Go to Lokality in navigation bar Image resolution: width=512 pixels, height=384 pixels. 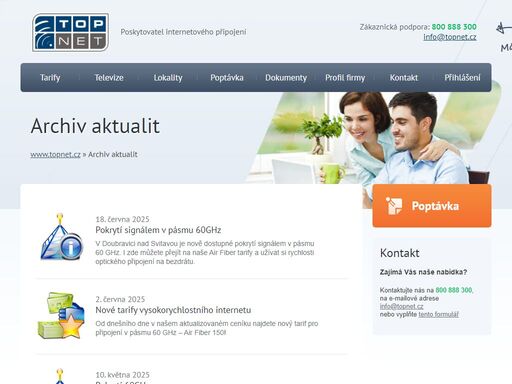(x=168, y=78)
